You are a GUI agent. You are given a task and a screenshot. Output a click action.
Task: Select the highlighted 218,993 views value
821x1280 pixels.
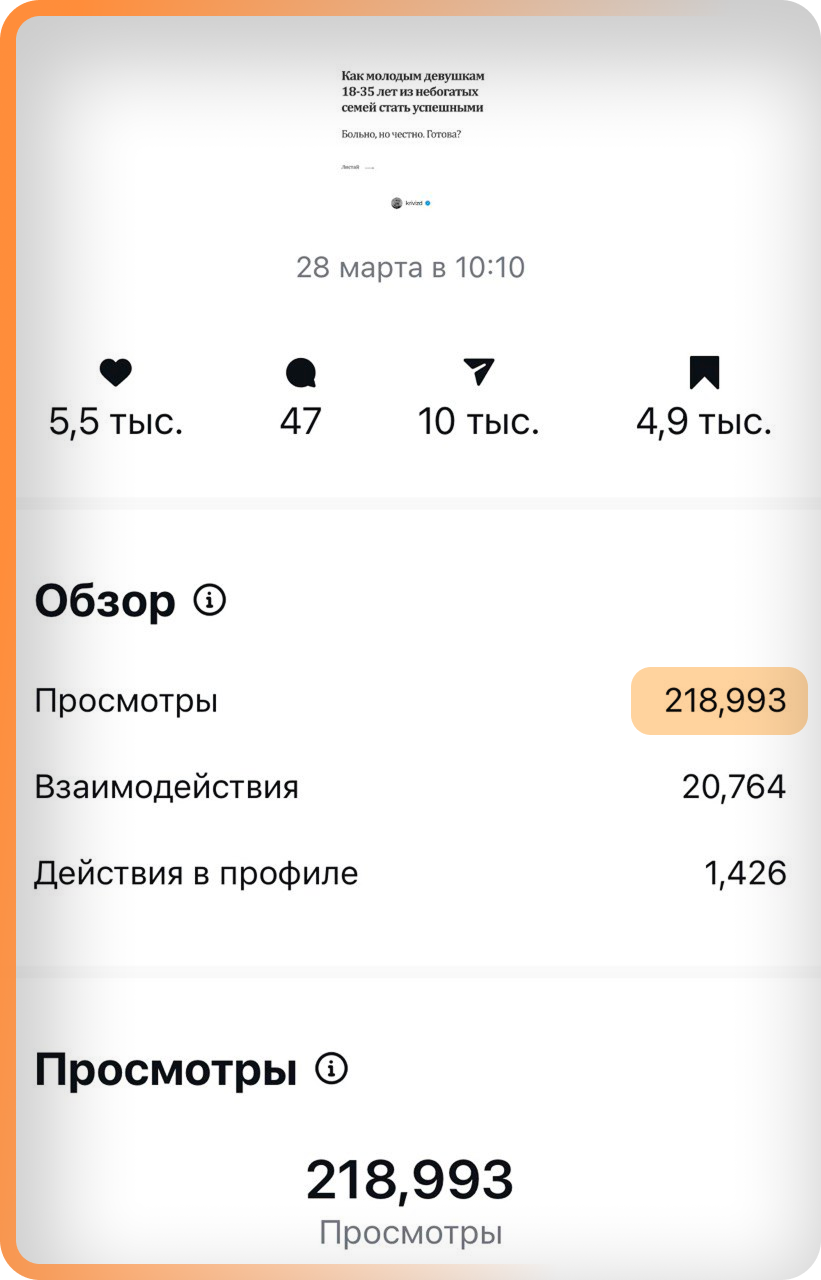point(719,701)
